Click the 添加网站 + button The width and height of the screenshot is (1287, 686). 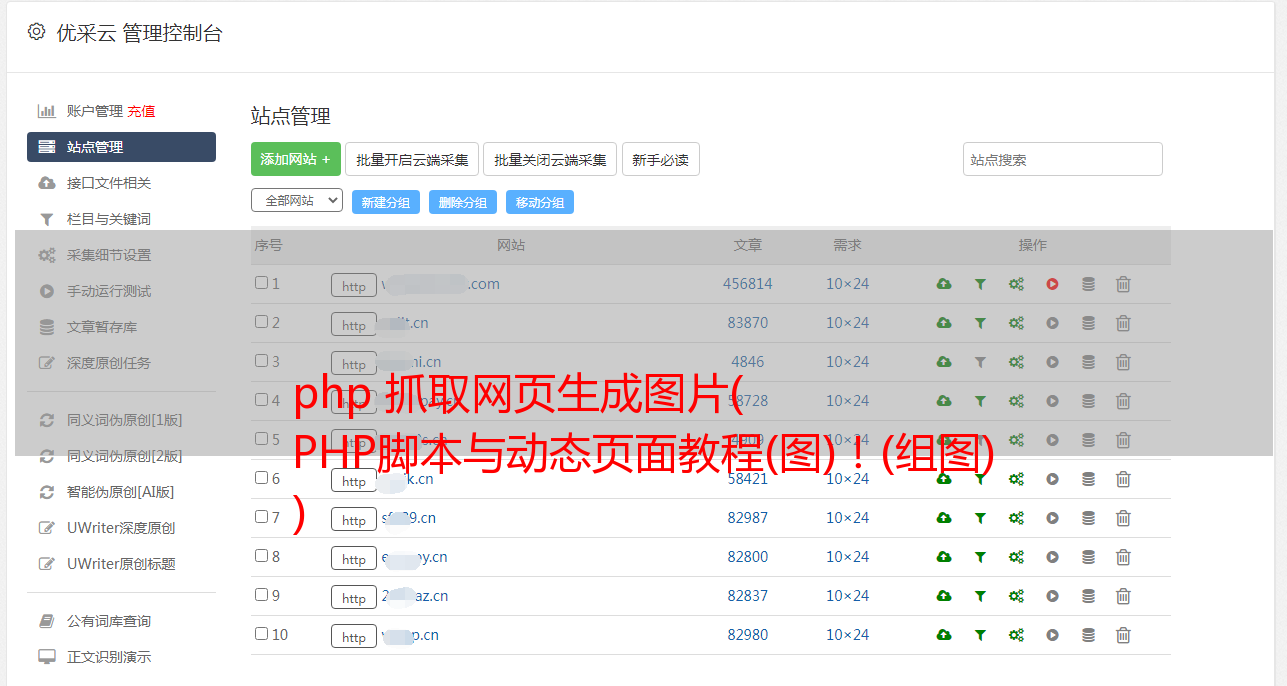[296, 159]
